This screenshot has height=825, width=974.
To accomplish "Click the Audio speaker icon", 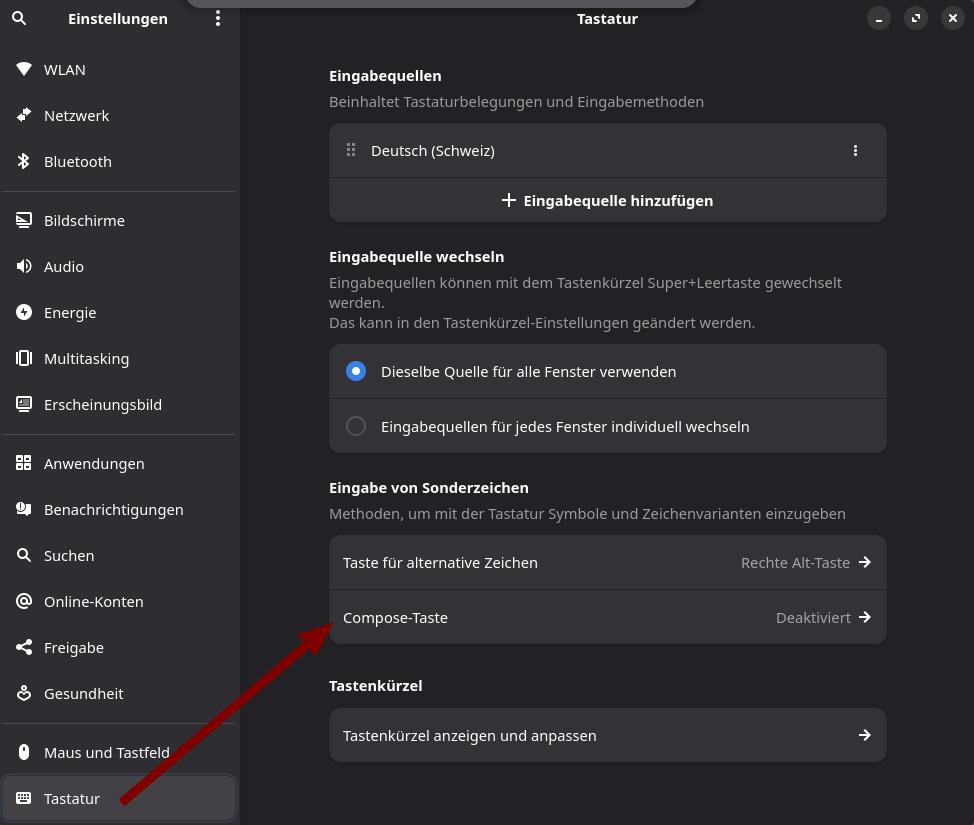I will click(24, 266).
